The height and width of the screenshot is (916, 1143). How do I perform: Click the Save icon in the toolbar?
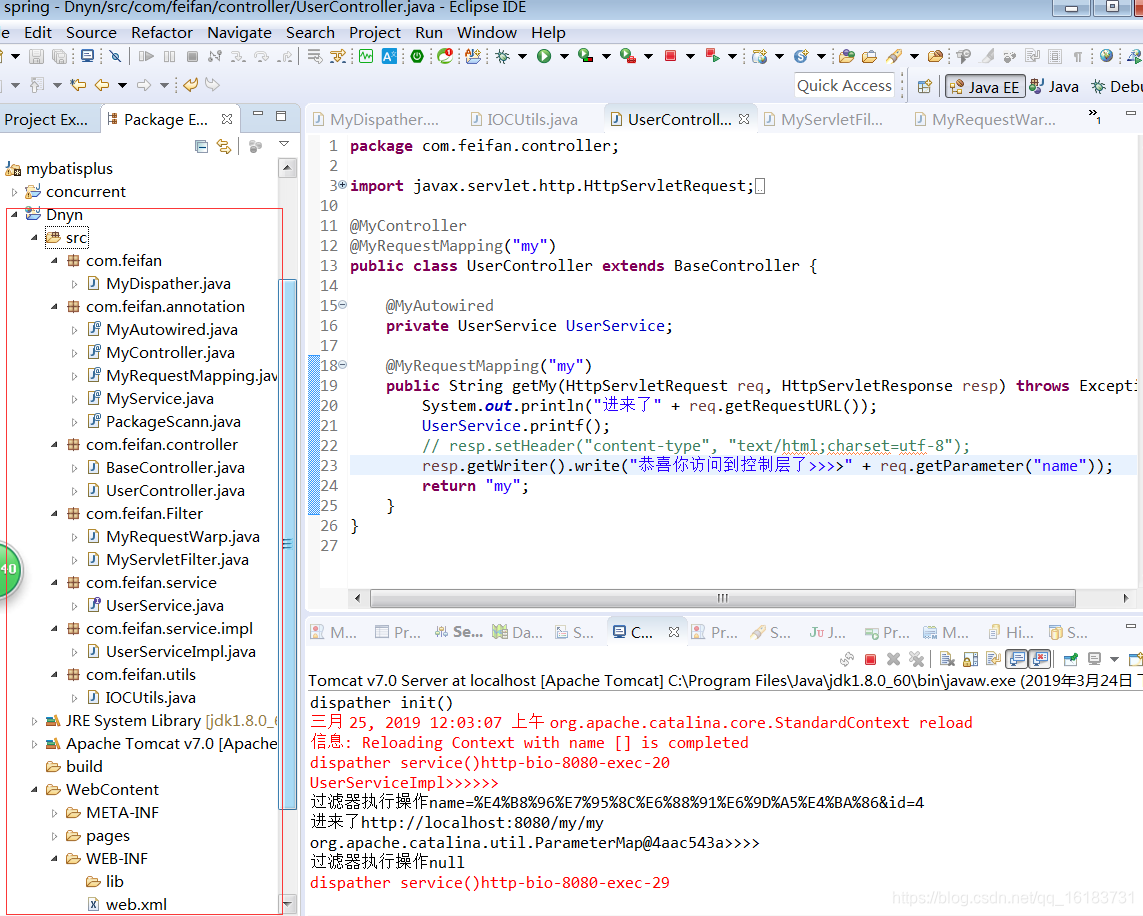tap(36, 56)
